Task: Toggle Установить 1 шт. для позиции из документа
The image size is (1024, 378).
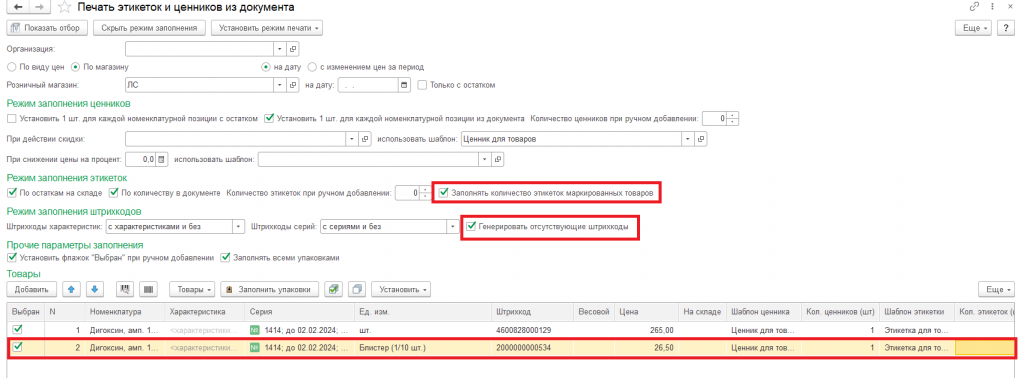Action: pyautogui.click(x=269, y=119)
